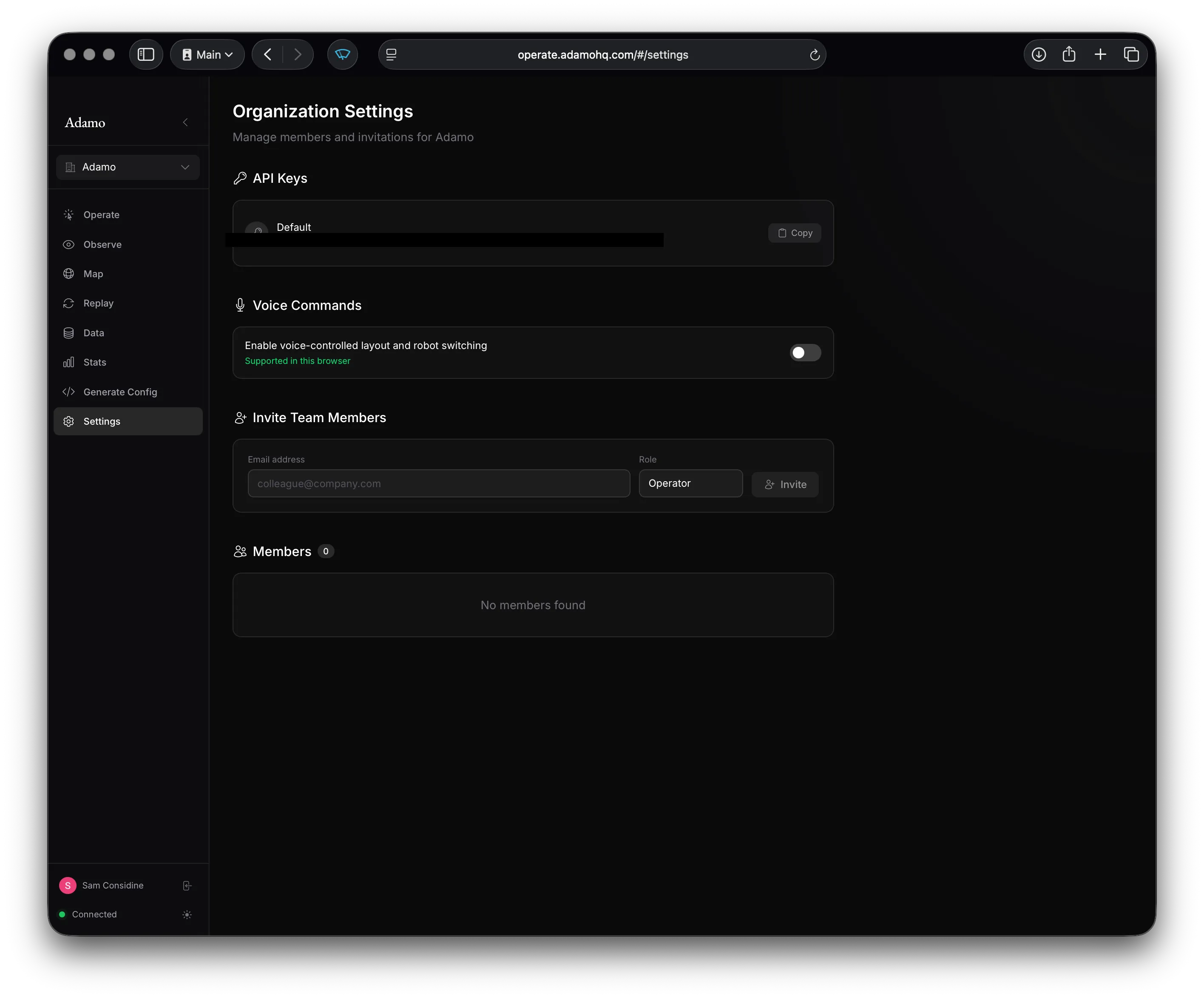Open the blue shield extension icon
The height and width of the screenshot is (999, 1204).
pos(342,54)
